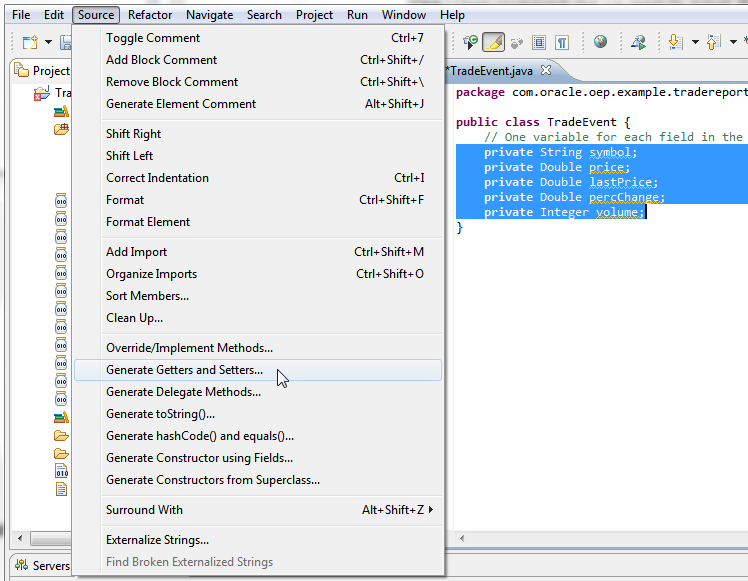748x581 pixels.
Task: Click the Save floppy disk icon
Action: (66, 42)
